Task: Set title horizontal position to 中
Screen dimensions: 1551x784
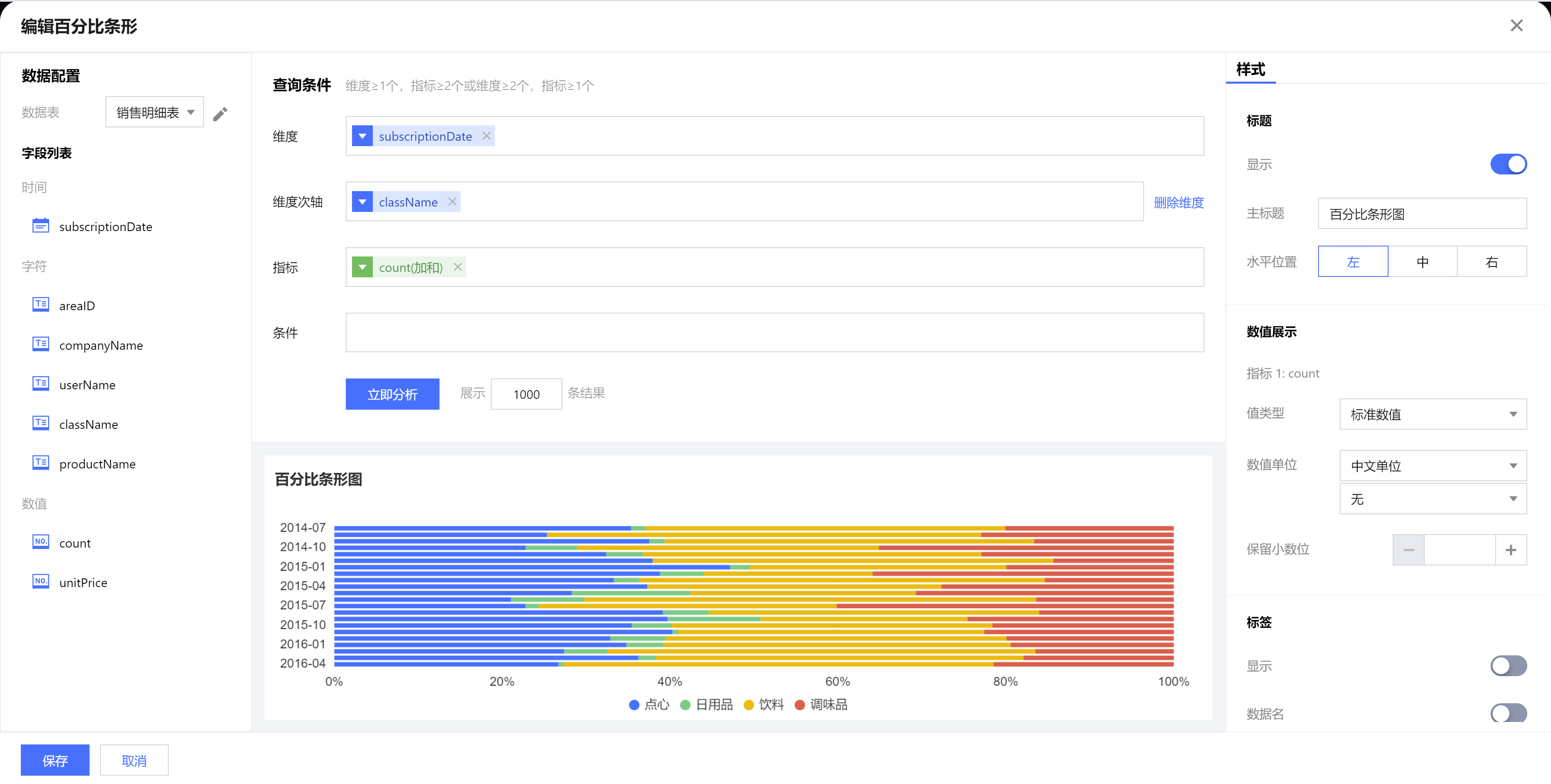Action: (1422, 262)
